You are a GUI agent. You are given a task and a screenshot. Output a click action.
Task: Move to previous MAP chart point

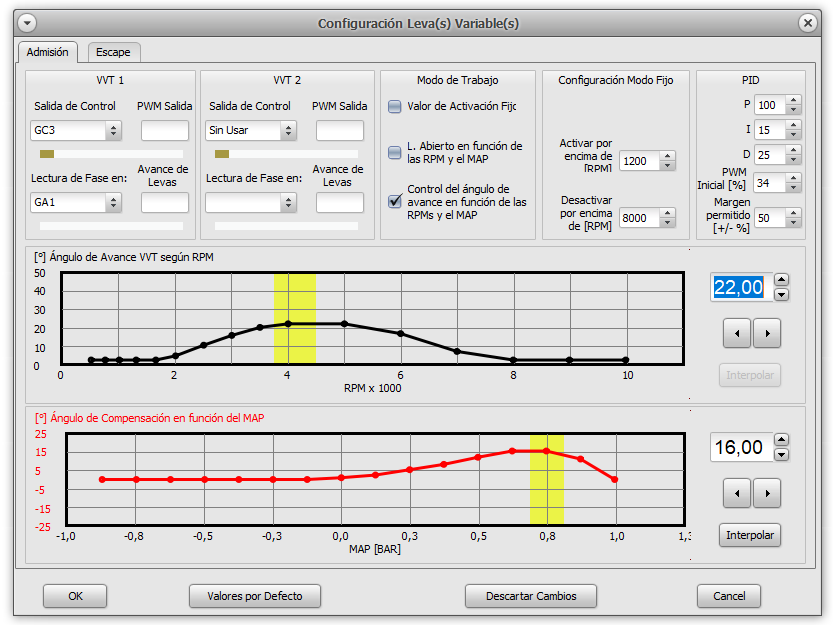pos(737,494)
